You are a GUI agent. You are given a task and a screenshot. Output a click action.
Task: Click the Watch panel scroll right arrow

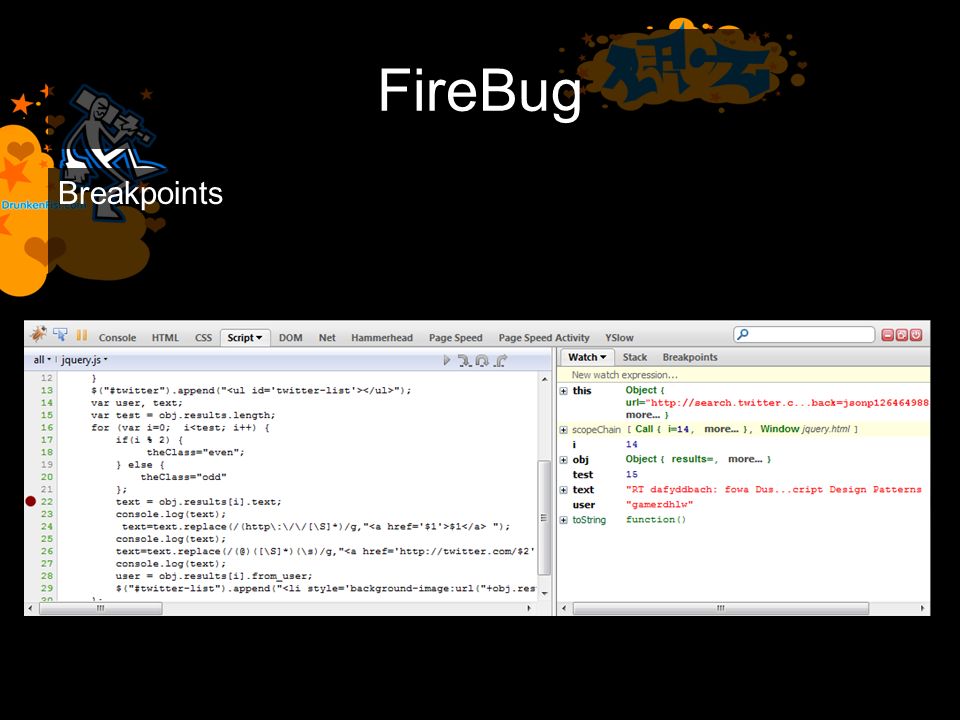(923, 608)
